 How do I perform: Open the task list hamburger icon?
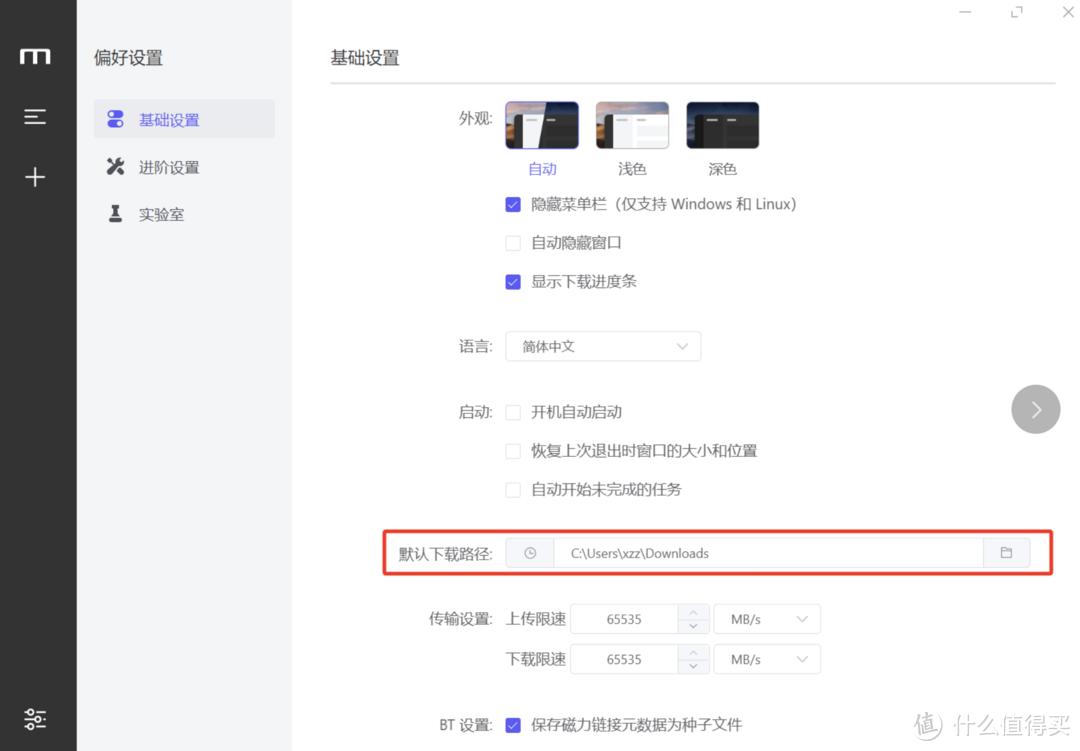(35, 116)
